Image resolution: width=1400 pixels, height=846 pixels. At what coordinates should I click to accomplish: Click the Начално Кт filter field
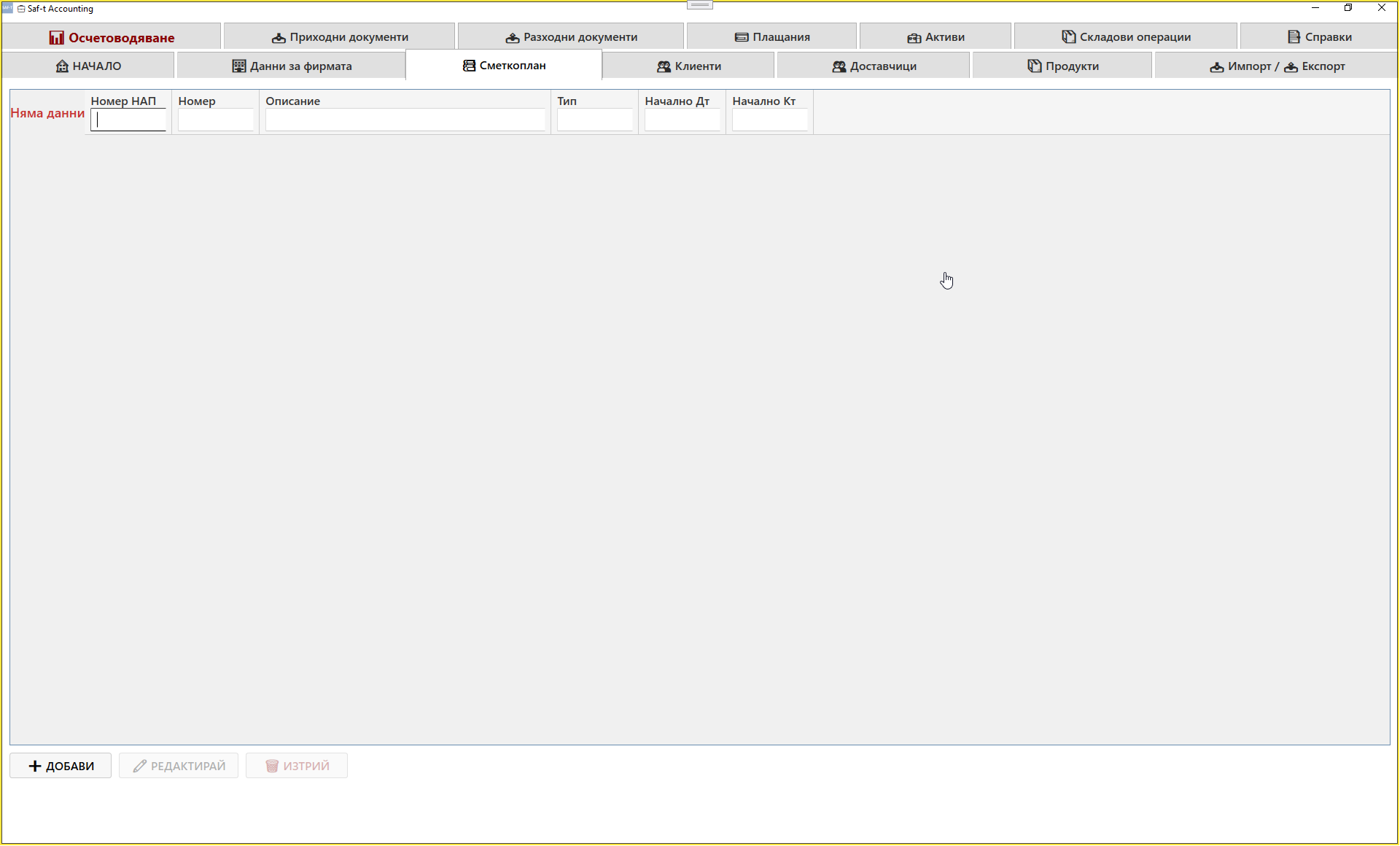tap(770, 120)
